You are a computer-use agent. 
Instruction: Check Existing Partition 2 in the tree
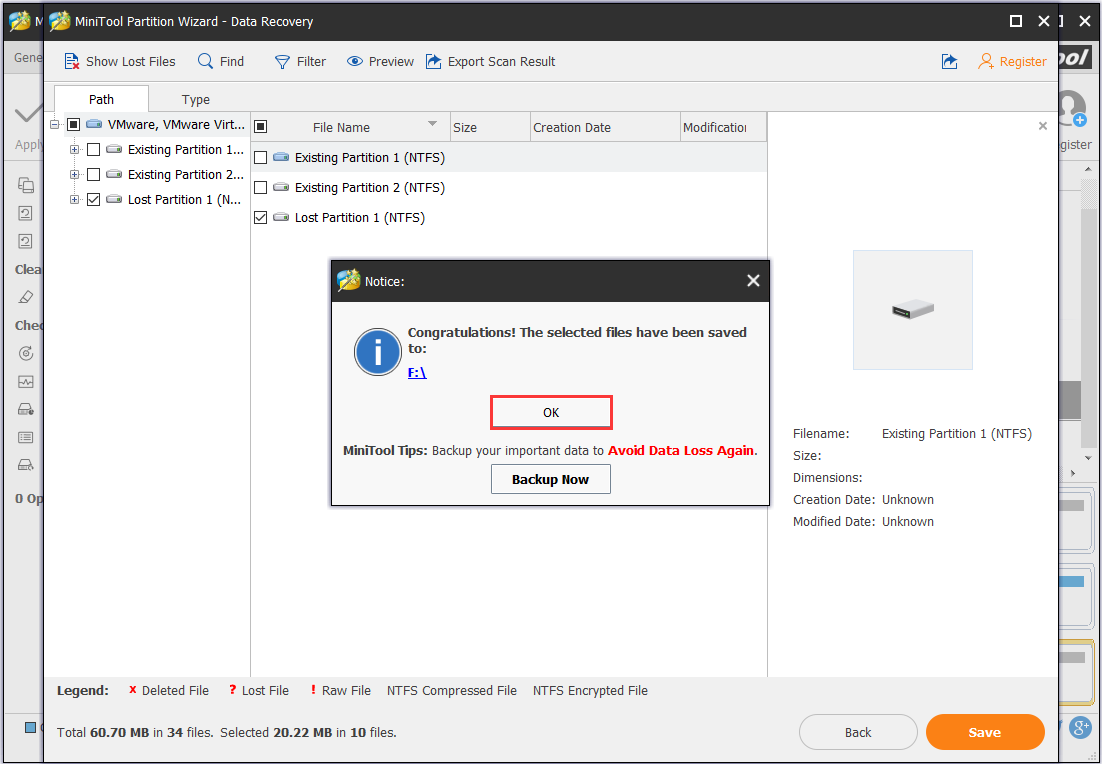click(x=93, y=174)
